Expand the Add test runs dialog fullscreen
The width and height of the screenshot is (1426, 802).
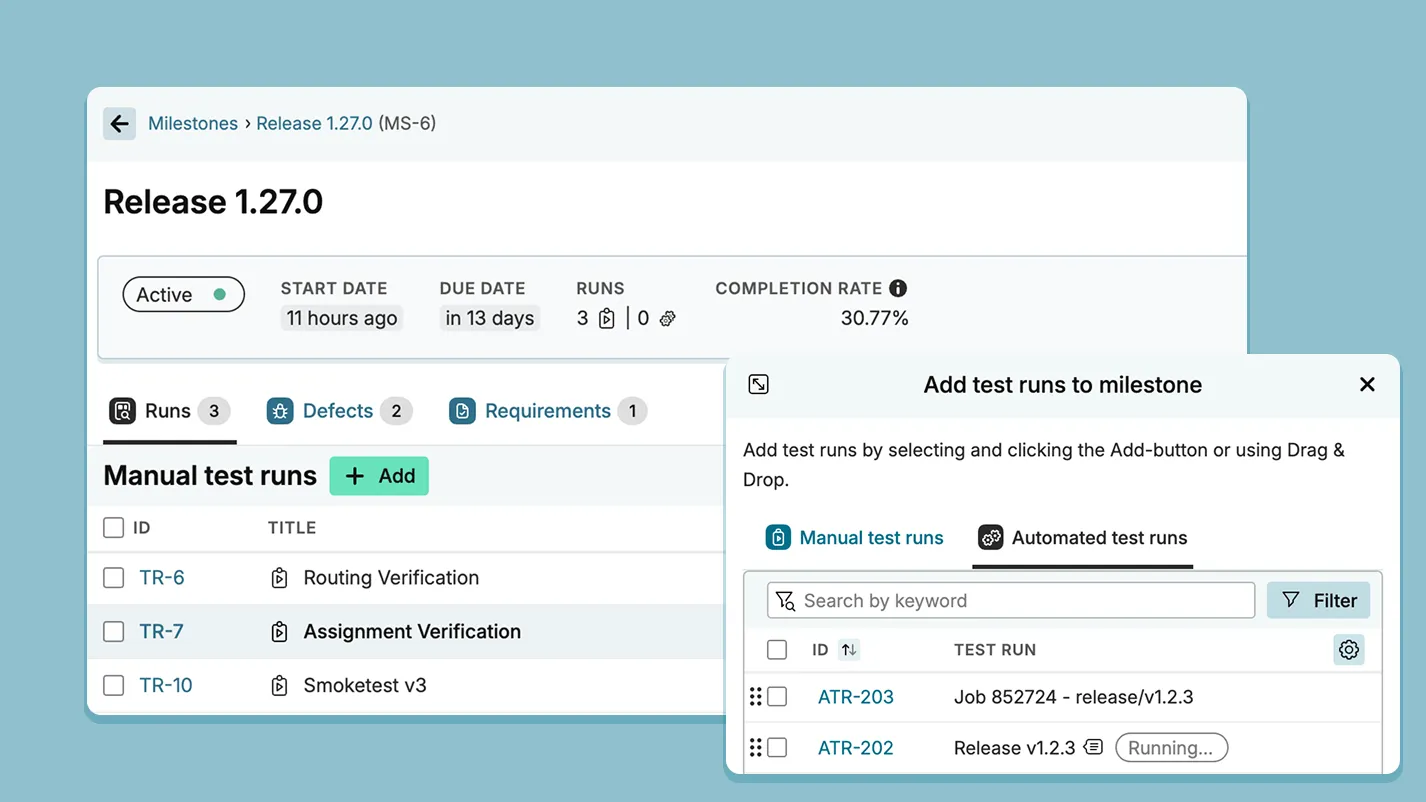pyautogui.click(x=759, y=383)
